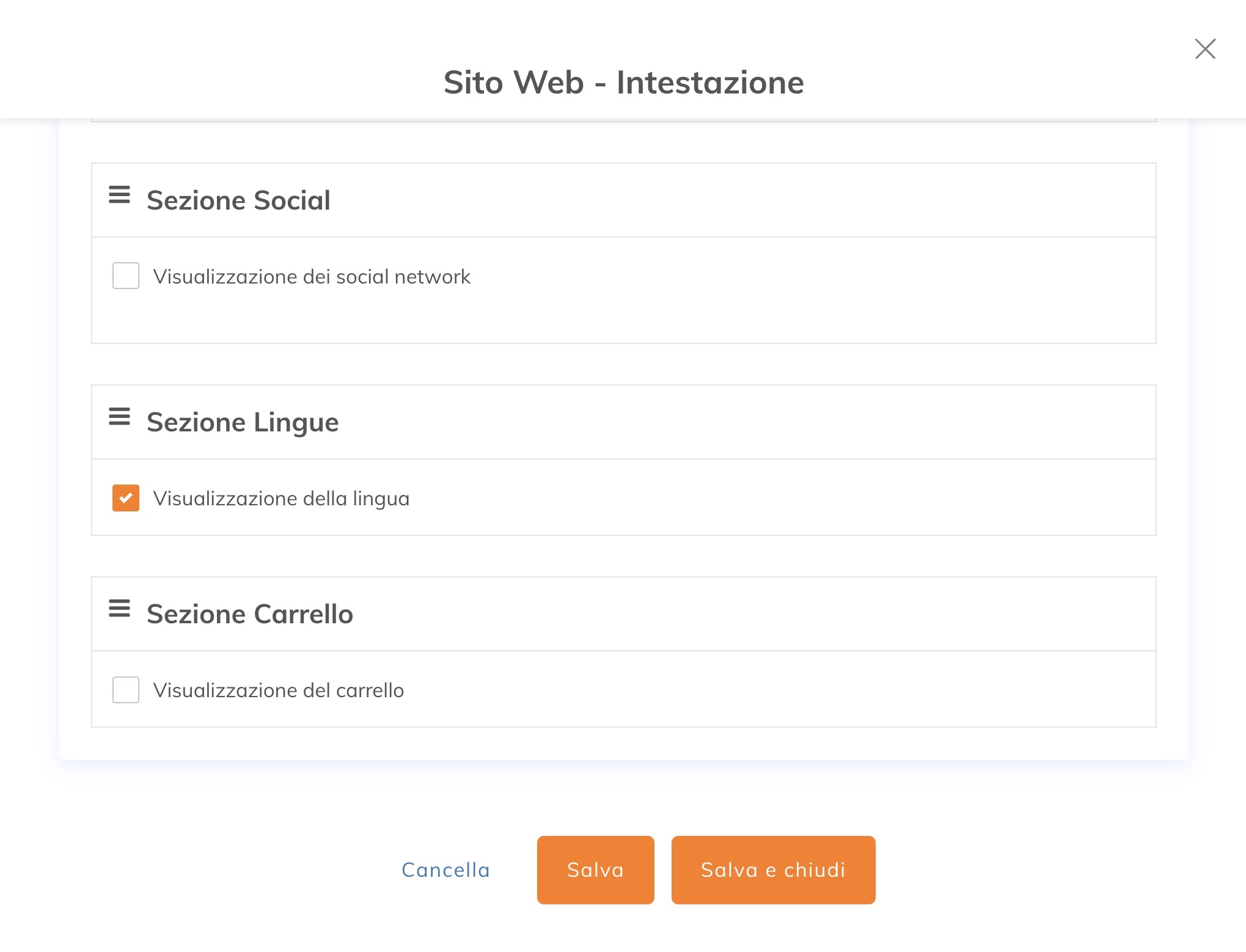Enable Visualizzazione del carrello

pos(126,690)
